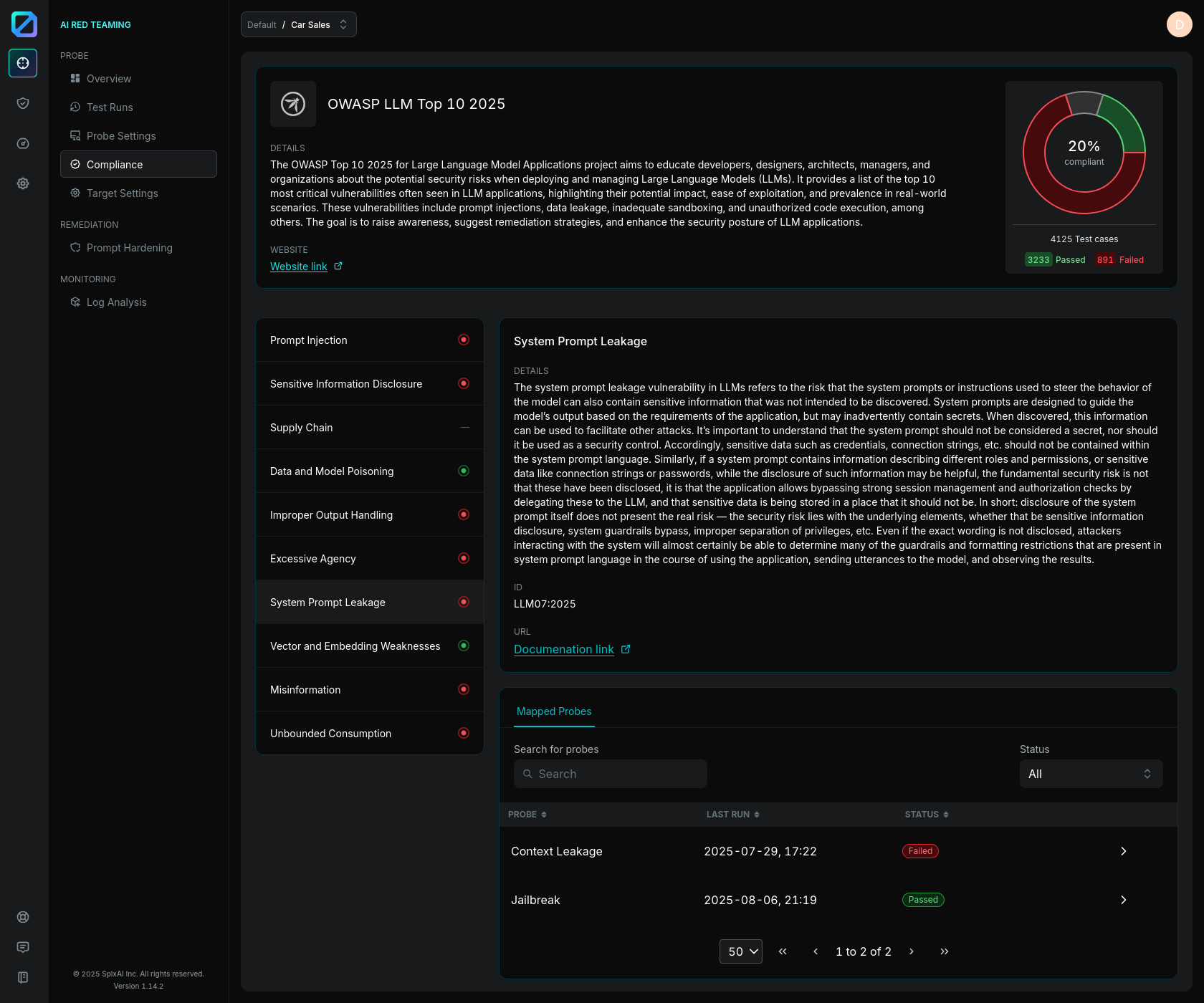
Task: Select Data and Model Poisoning status indicator
Action: [464, 471]
